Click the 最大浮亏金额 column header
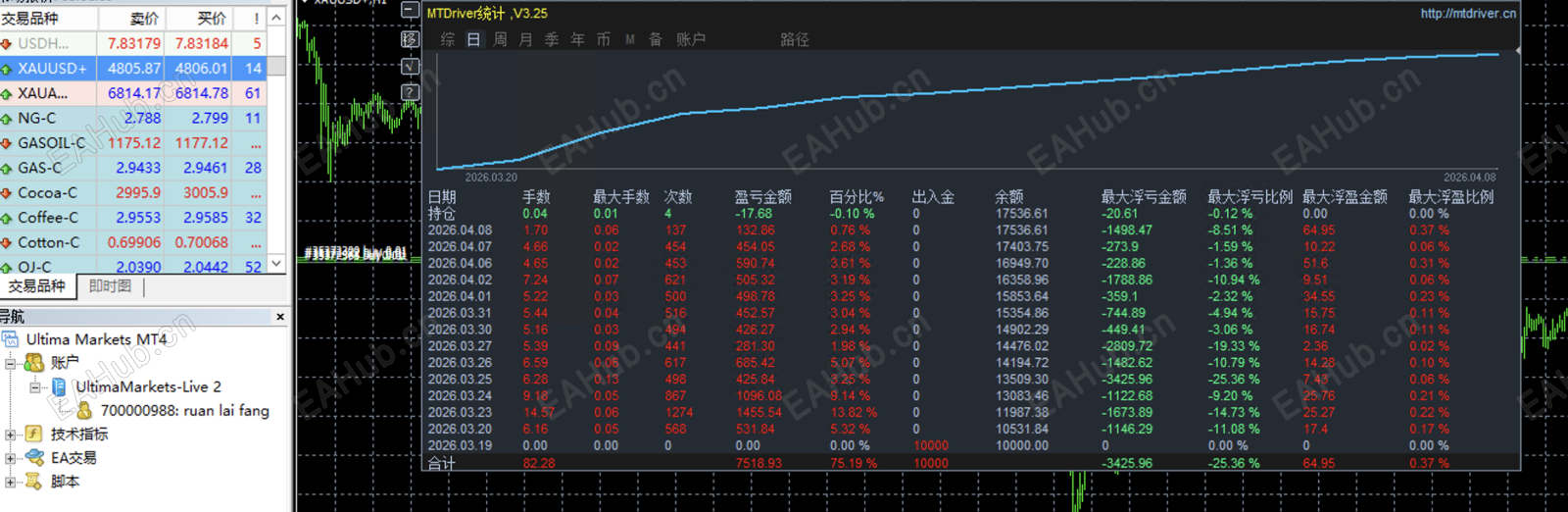Image resolution: width=1568 pixels, height=512 pixels. tap(1144, 197)
